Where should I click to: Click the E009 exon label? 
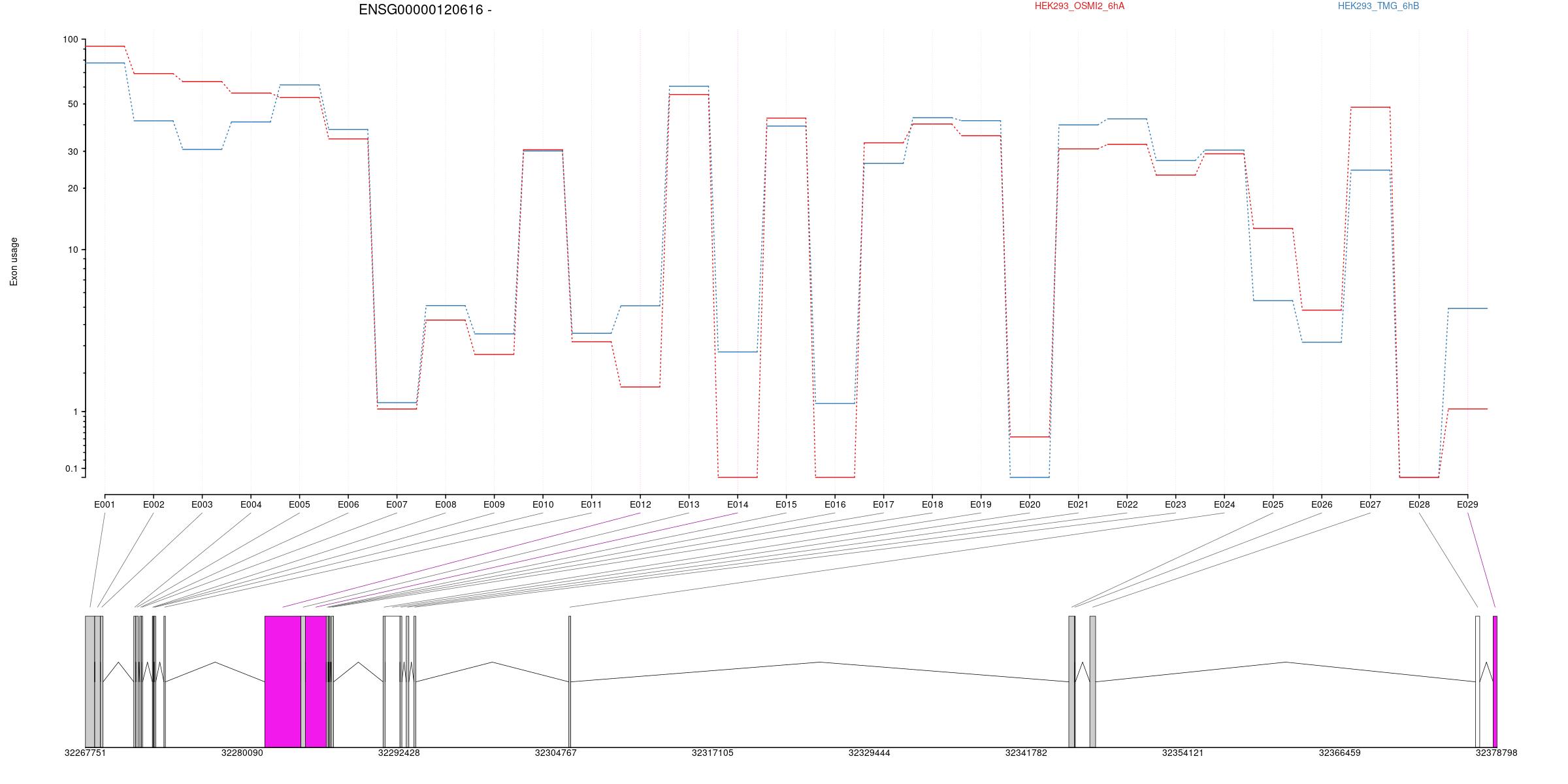494,504
